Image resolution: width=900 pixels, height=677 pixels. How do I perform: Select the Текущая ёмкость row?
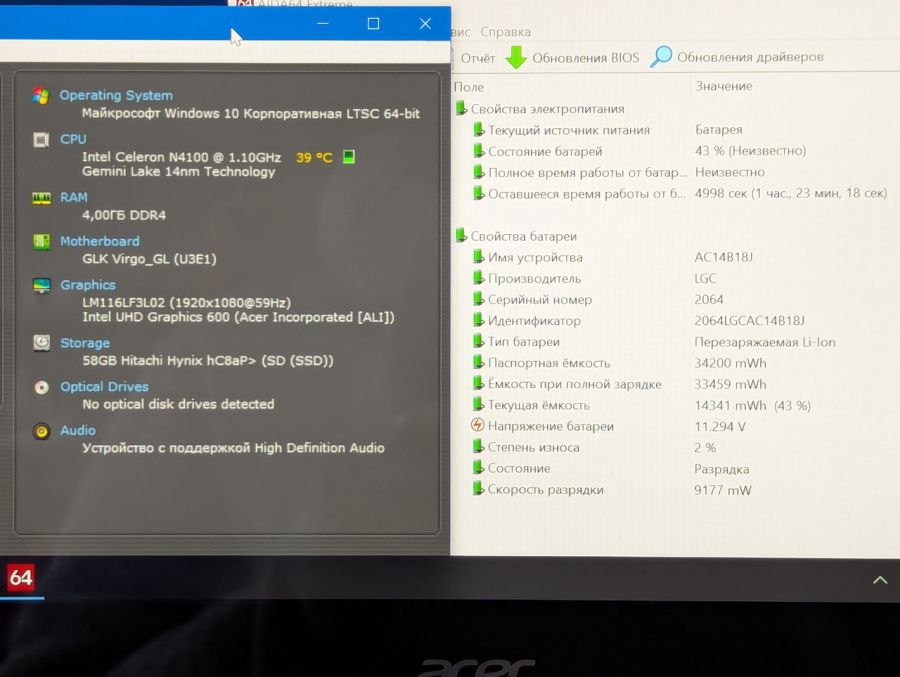coord(642,405)
